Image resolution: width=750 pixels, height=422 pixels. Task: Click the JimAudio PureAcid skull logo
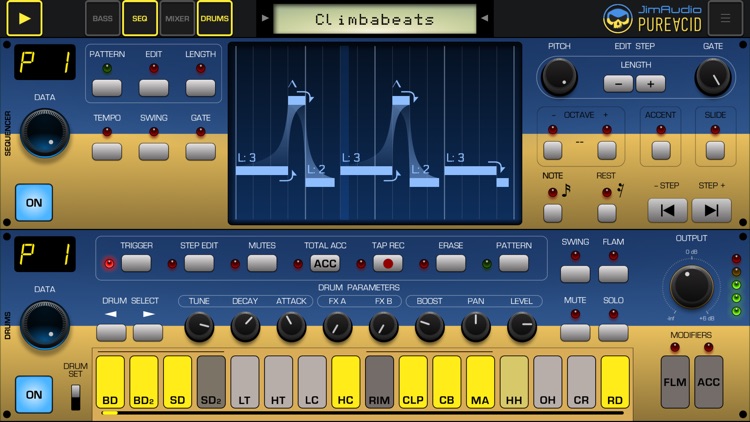coord(618,19)
